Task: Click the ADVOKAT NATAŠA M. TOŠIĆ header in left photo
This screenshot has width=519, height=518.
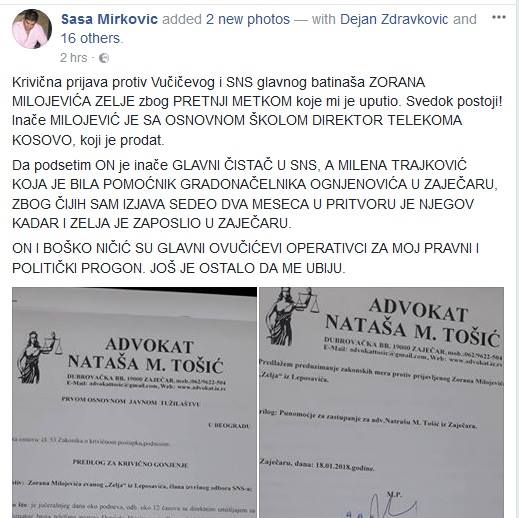Action: point(146,356)
